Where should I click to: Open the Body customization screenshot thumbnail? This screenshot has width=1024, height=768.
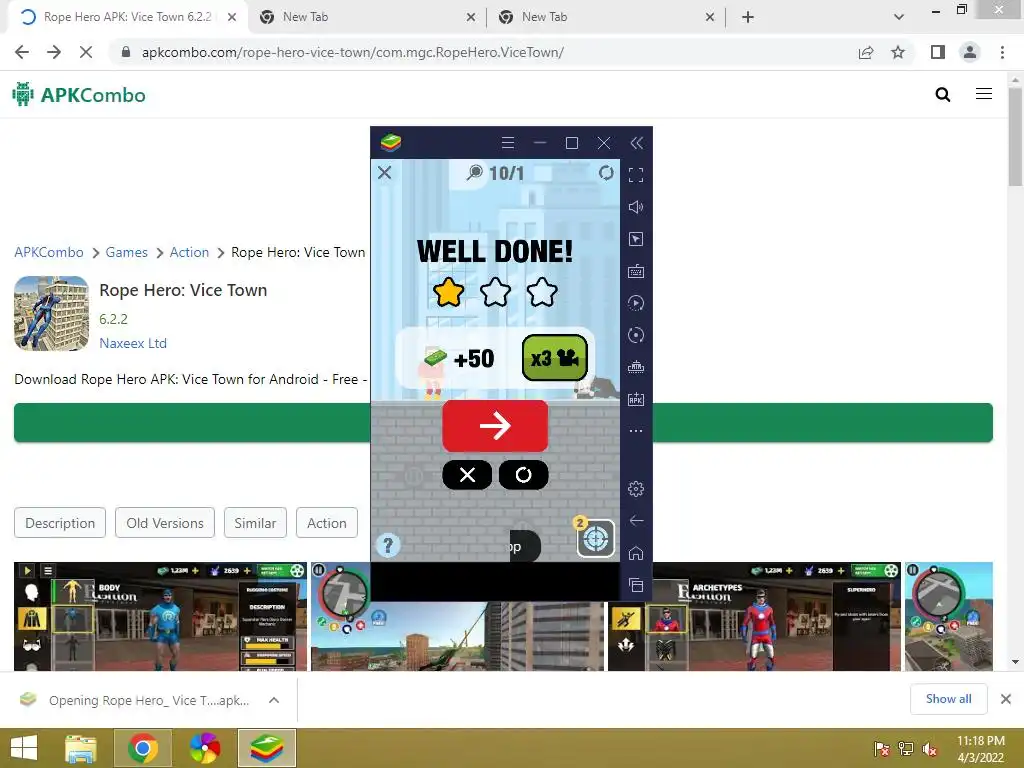[x=160, y=616]
